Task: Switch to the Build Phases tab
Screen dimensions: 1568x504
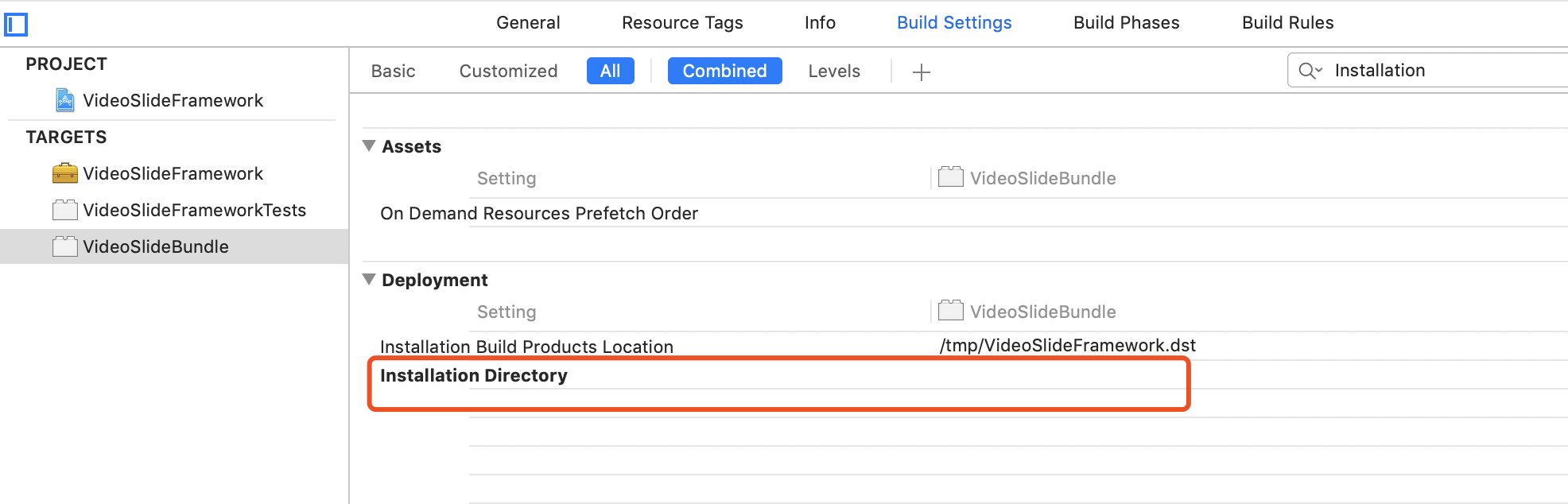Action: (x=1126, y=23)
